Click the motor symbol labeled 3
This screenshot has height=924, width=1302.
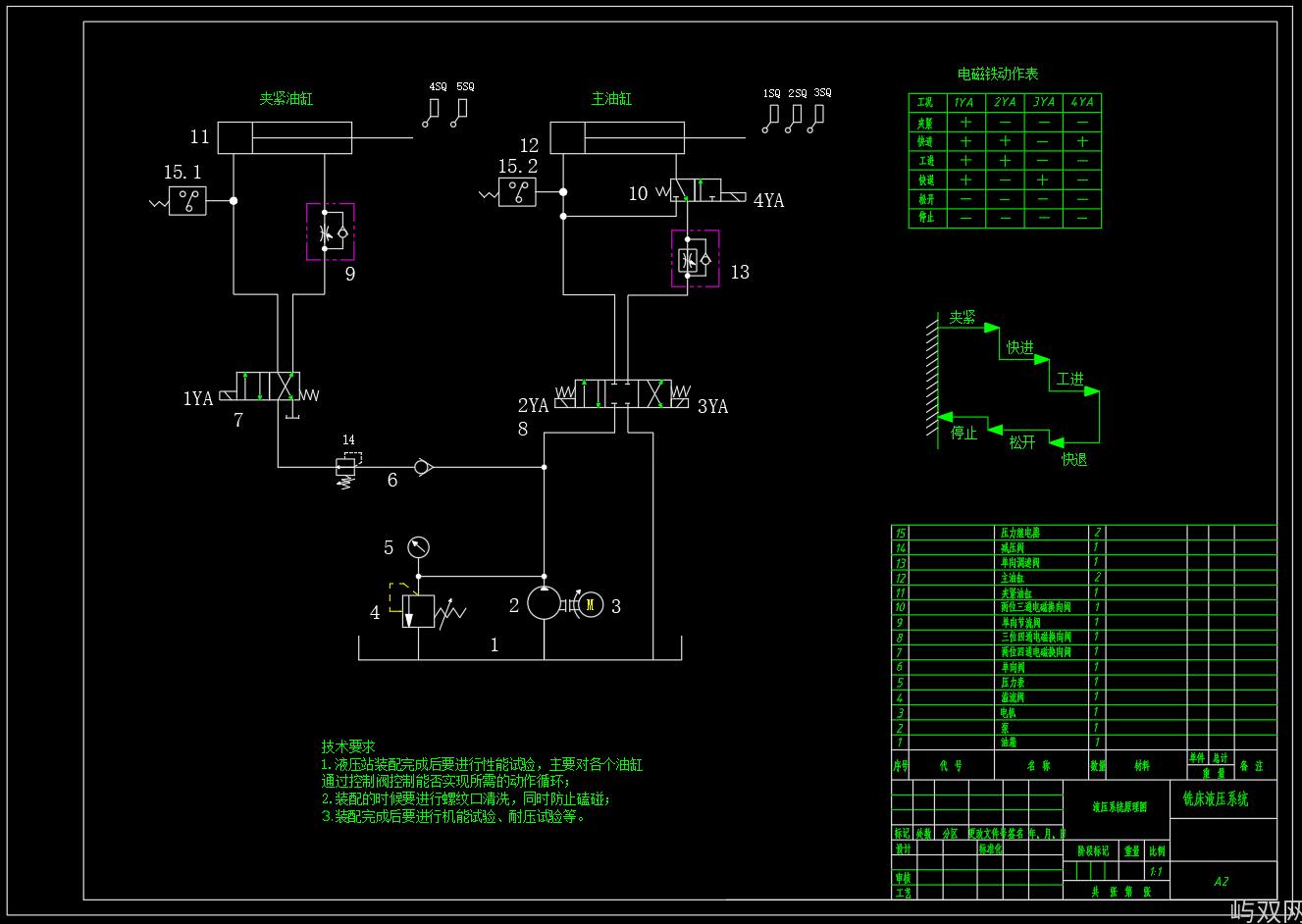point(590,605)
